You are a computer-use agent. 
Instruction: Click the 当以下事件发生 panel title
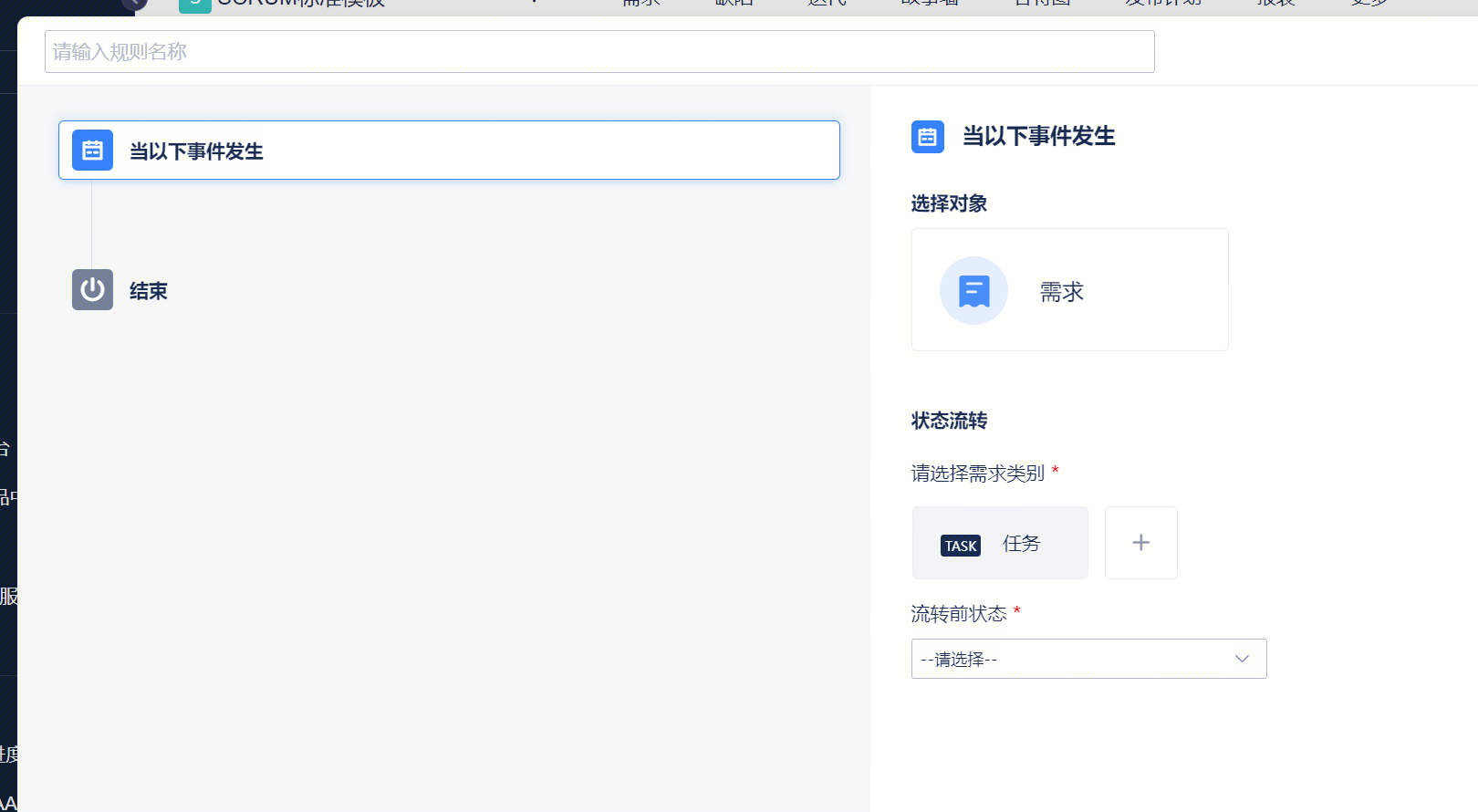(x=1039, y=136)
